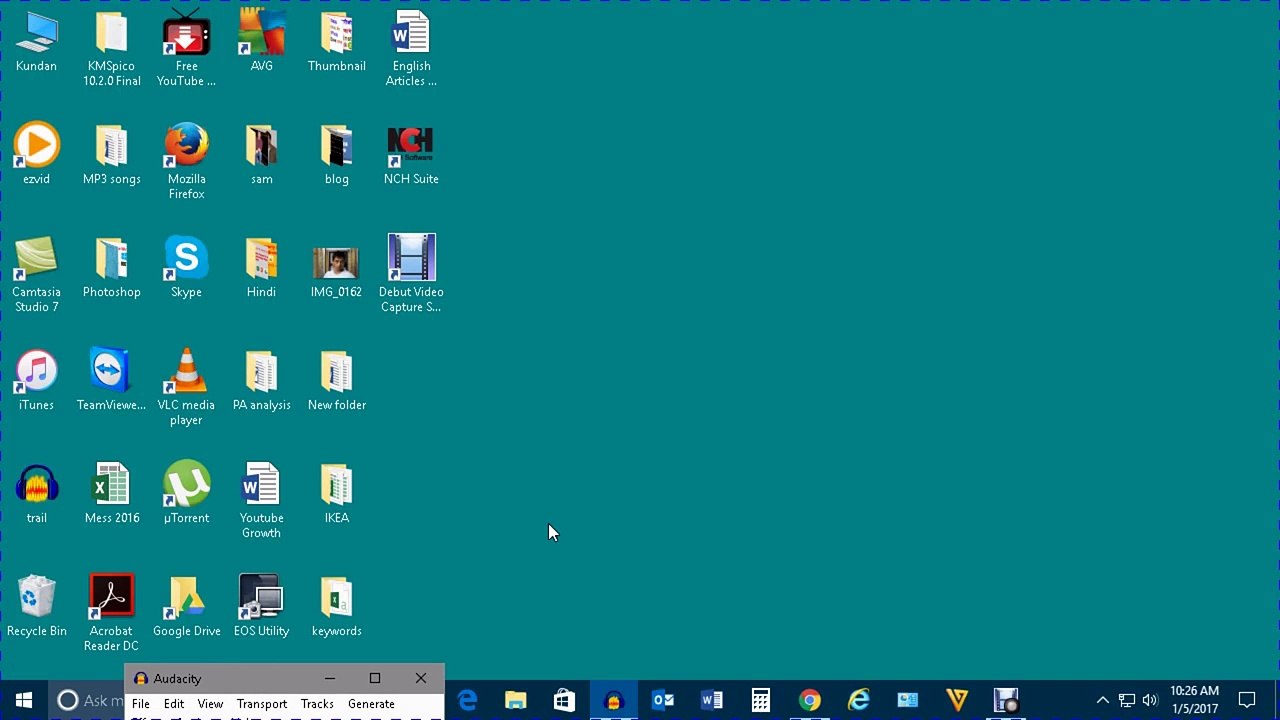This screenshot has width=1280, height=720.
Task: Open the IKEA folder
Action: [336, 494]
